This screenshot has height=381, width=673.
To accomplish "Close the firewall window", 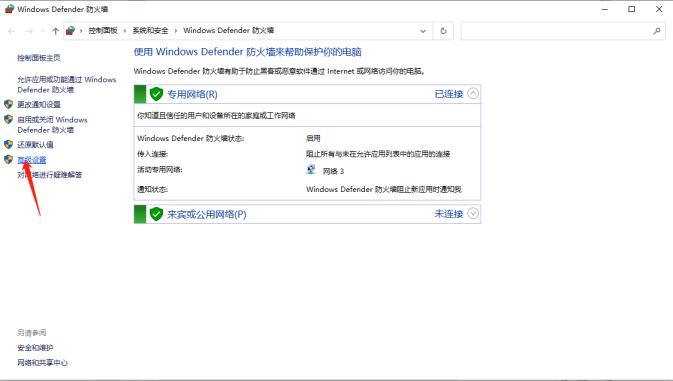I will click(x=659, y=9).
